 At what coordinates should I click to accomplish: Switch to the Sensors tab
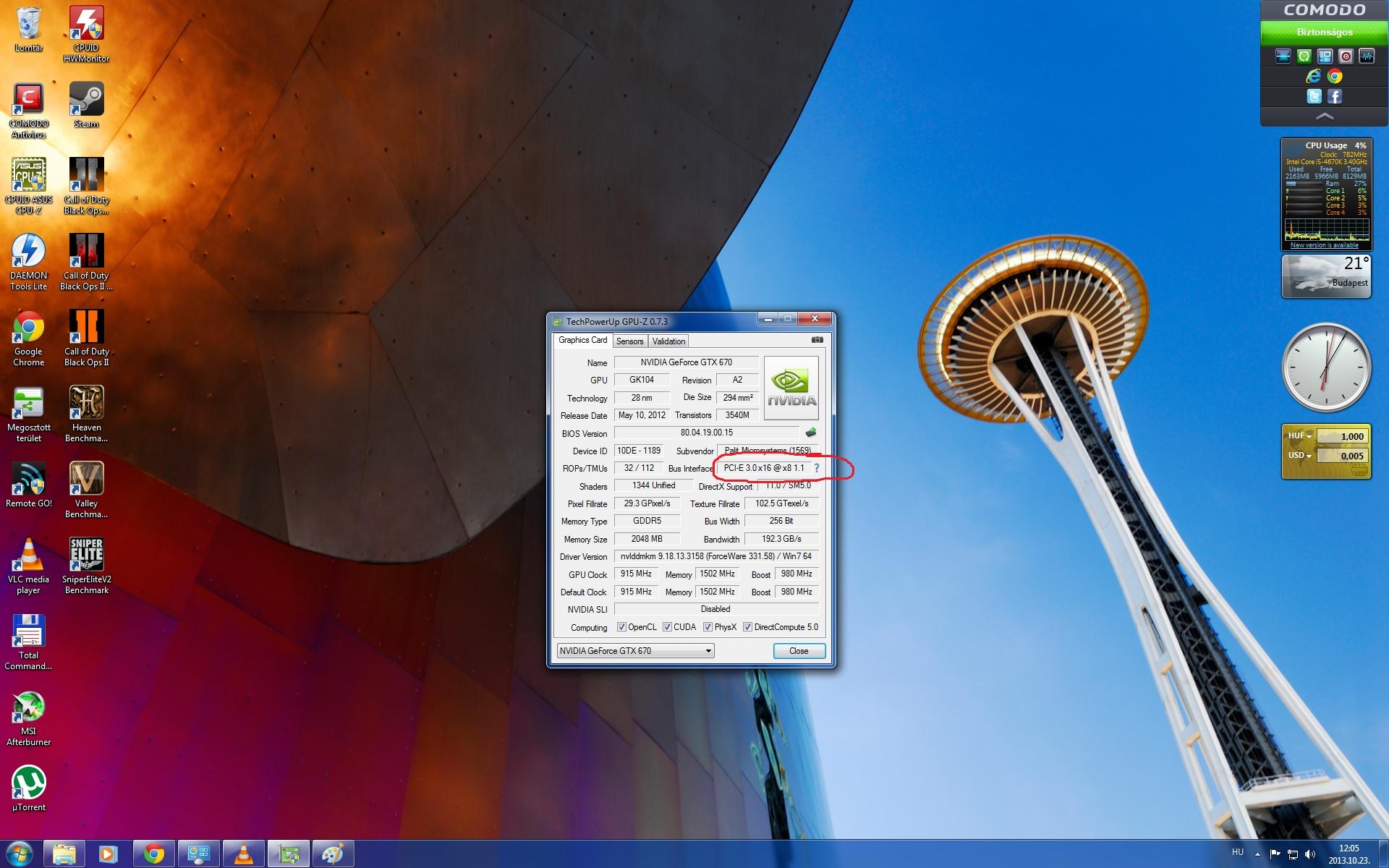(629, 341)
